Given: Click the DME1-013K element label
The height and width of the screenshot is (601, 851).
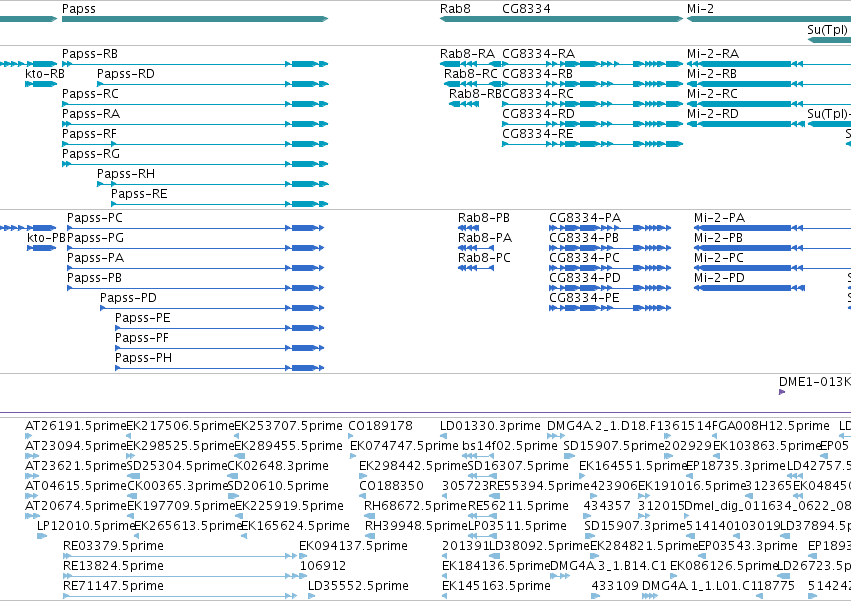Looking at the screenshot, I should [x=815, y=382].
